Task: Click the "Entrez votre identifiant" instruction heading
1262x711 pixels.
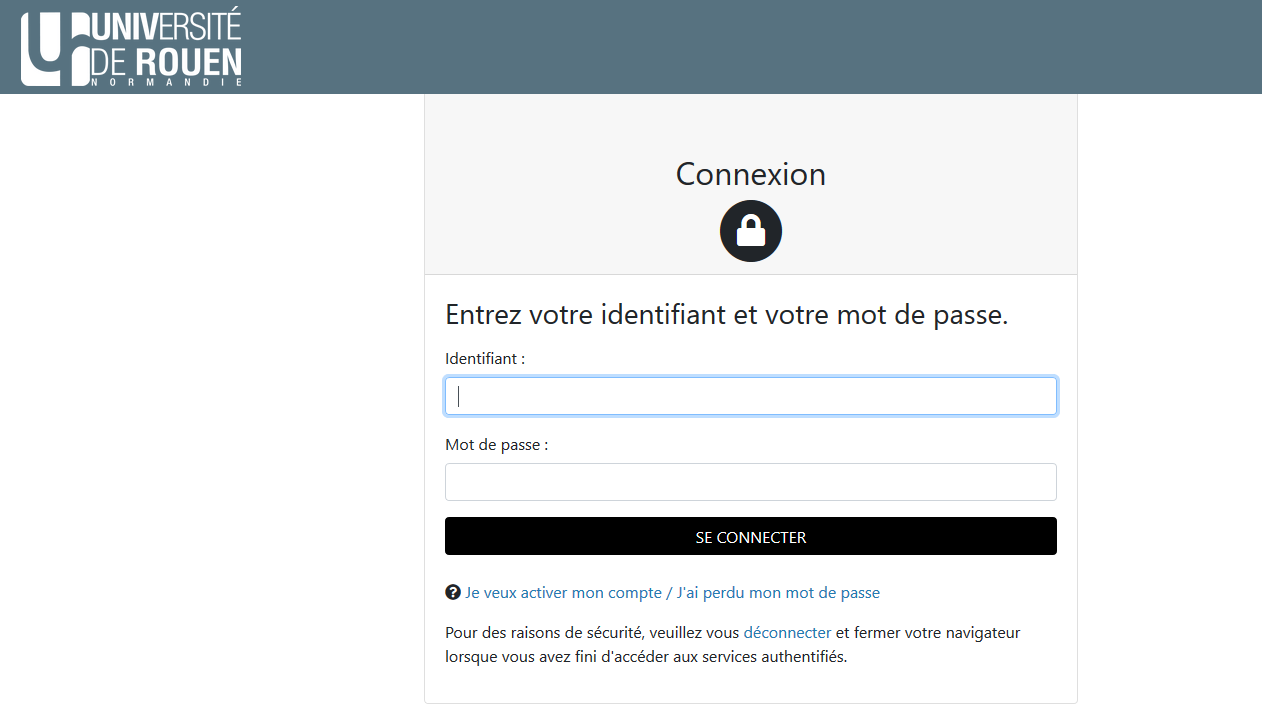Action: coord(726,315)
